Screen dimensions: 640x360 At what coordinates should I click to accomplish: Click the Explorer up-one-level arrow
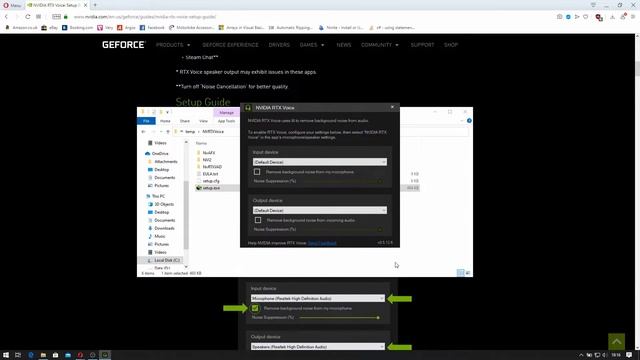click(168, 131)
